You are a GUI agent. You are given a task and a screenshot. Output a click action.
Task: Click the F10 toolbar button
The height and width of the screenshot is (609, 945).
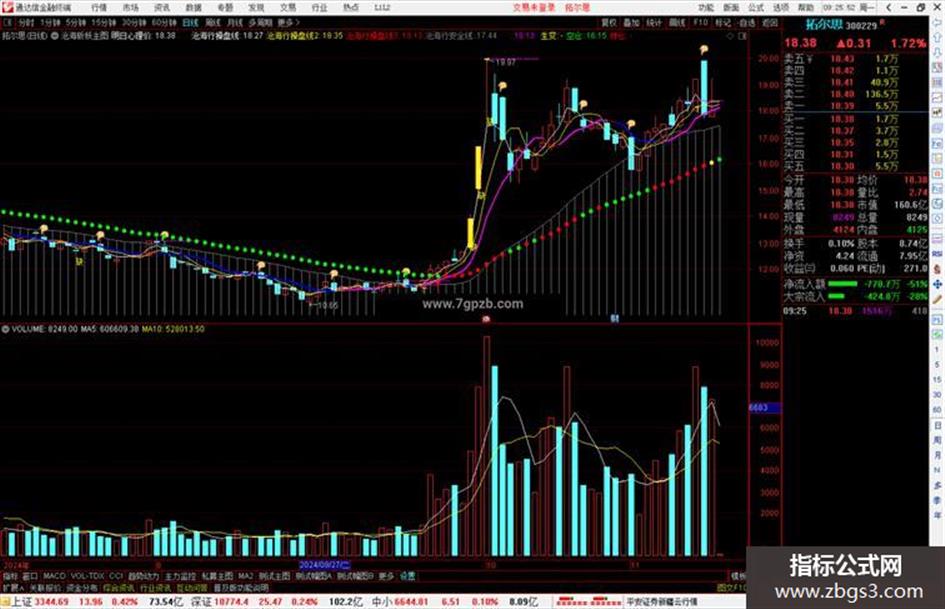(x=700, y=23)
